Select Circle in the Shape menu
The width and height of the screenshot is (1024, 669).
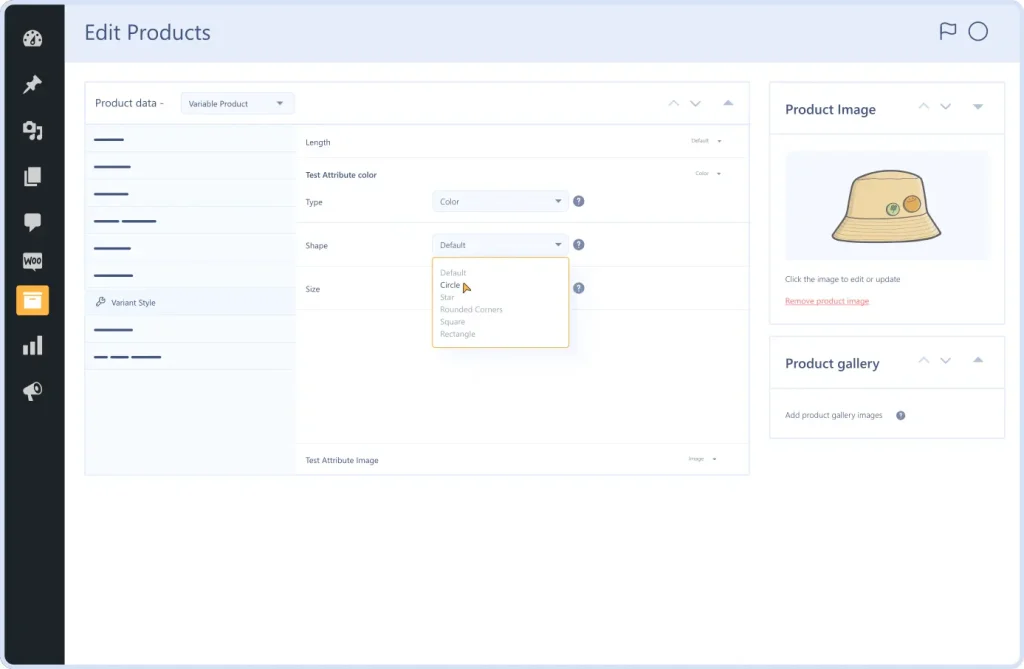point(450,285)
